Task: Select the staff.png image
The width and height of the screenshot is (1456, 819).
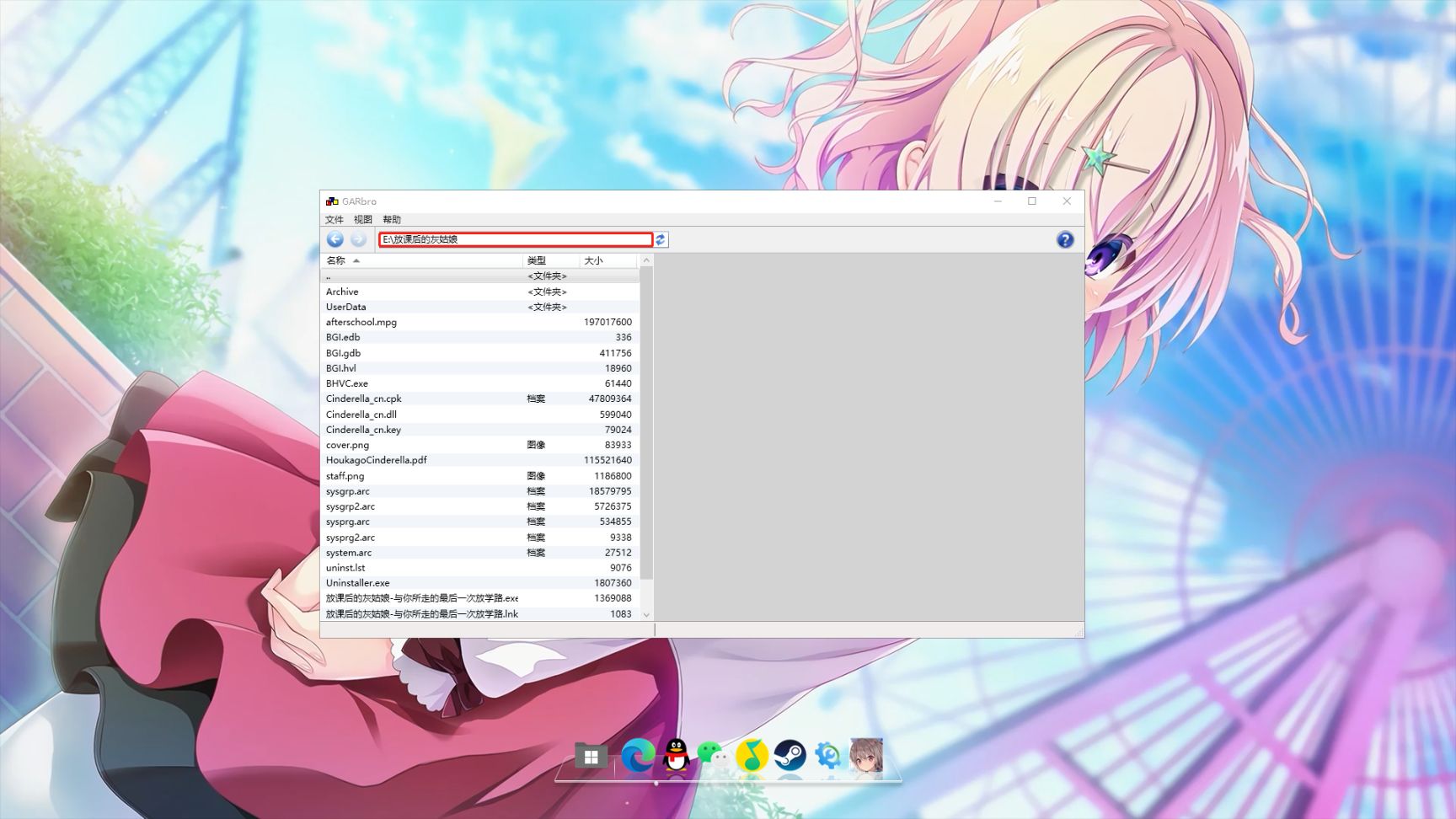Action: (480, 476)
